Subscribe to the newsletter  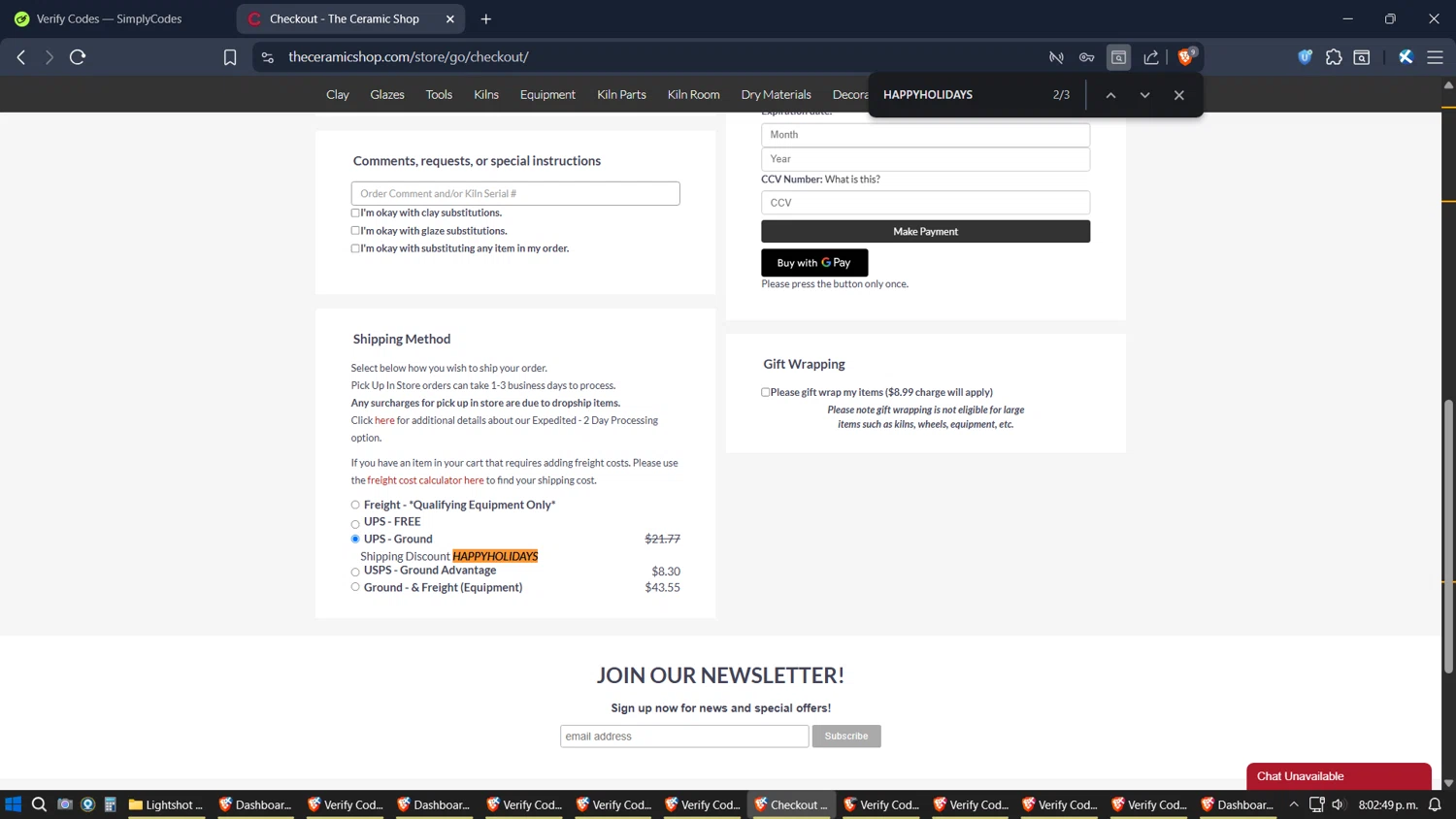point(846,737)
